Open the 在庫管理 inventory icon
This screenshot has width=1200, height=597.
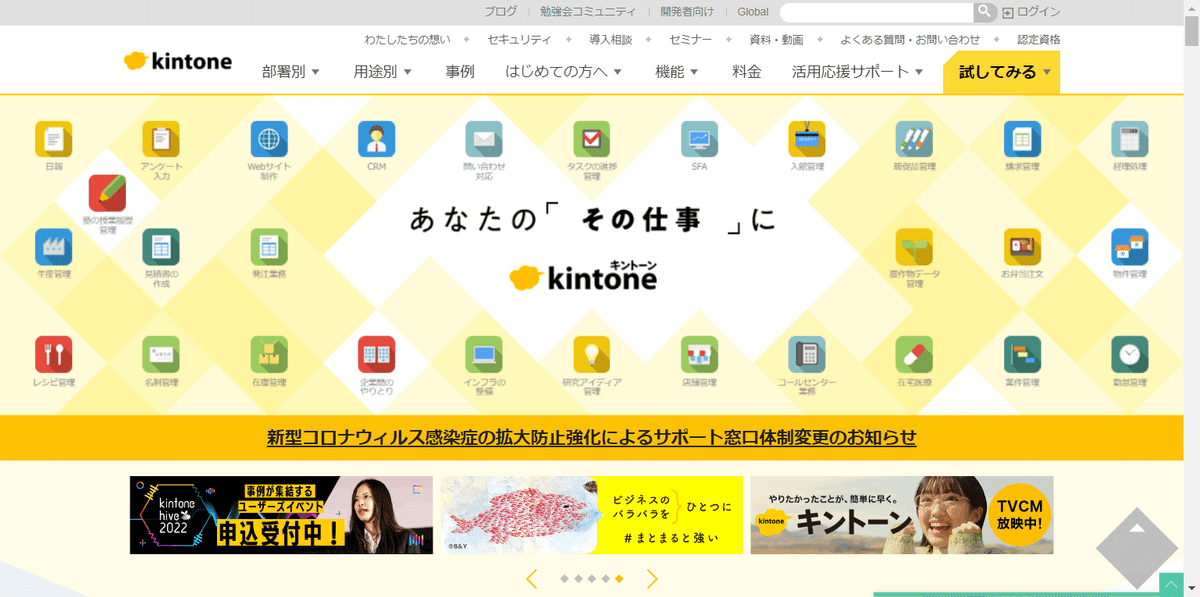(268, 352)
